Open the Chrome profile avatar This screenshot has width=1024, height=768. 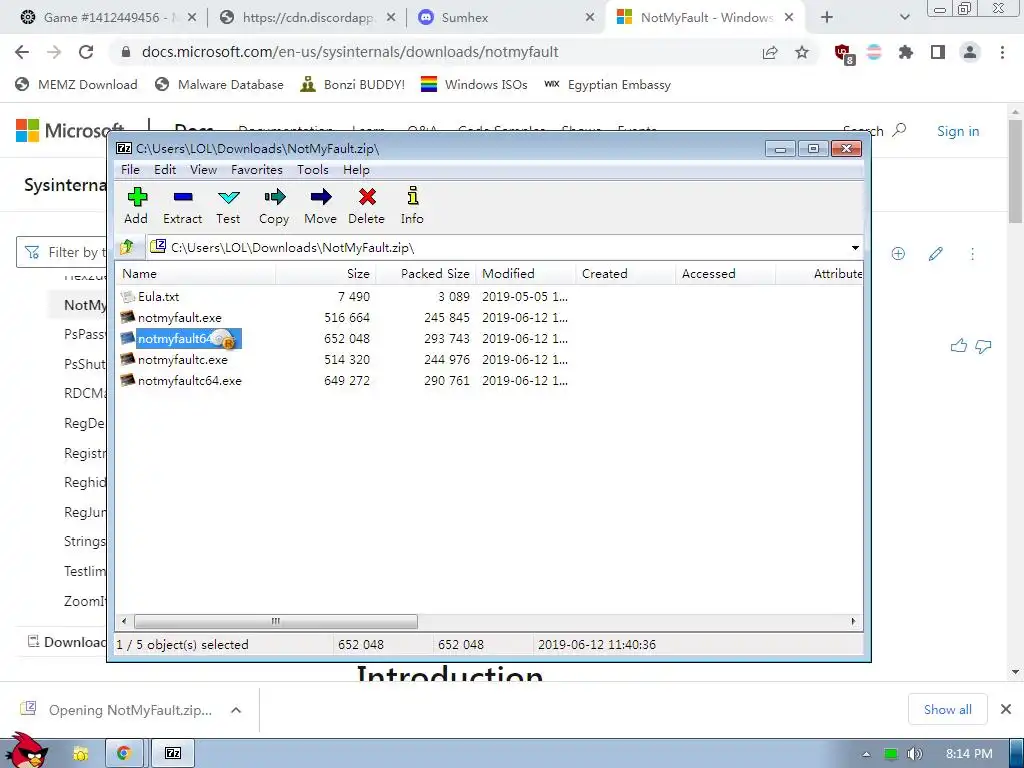pos(970,52)
